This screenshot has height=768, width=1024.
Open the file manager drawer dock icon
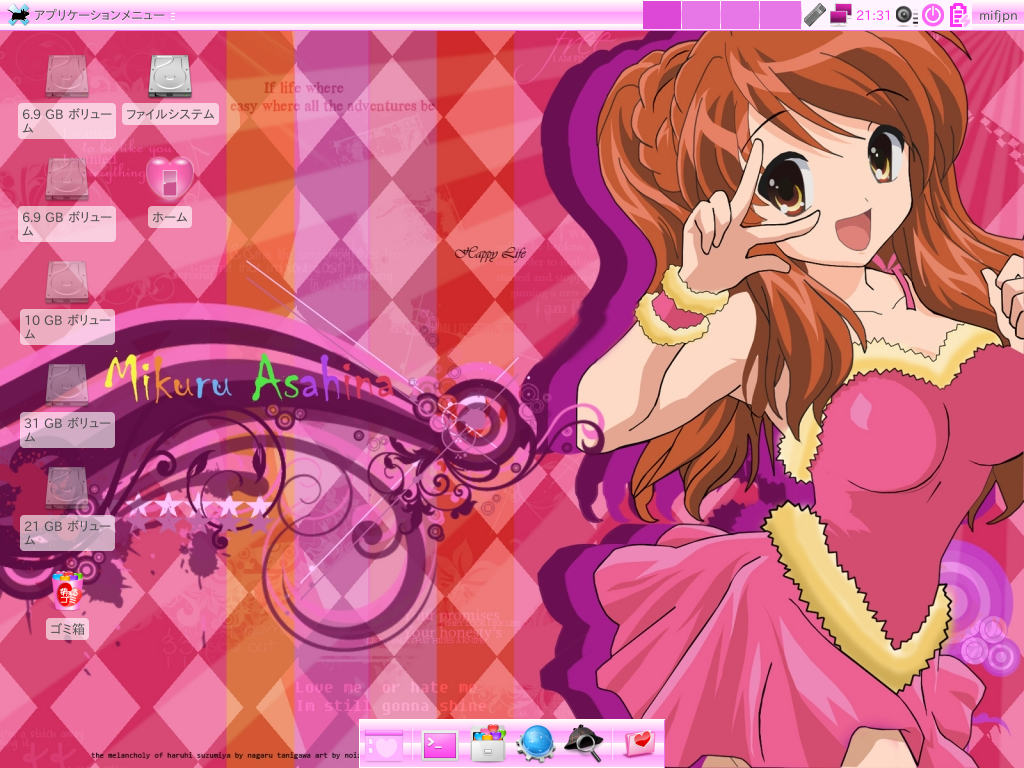pos(488,743)
